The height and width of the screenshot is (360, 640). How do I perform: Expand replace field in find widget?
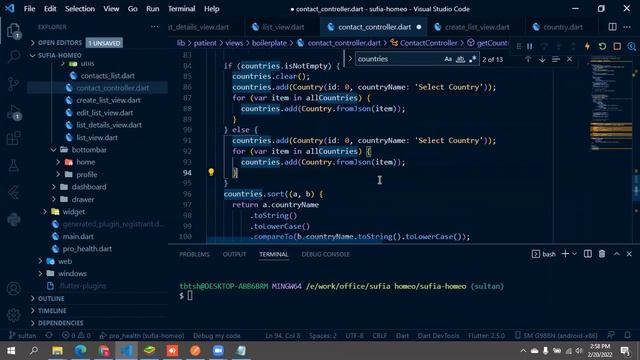pyautogui.click(x=350, y=59)
